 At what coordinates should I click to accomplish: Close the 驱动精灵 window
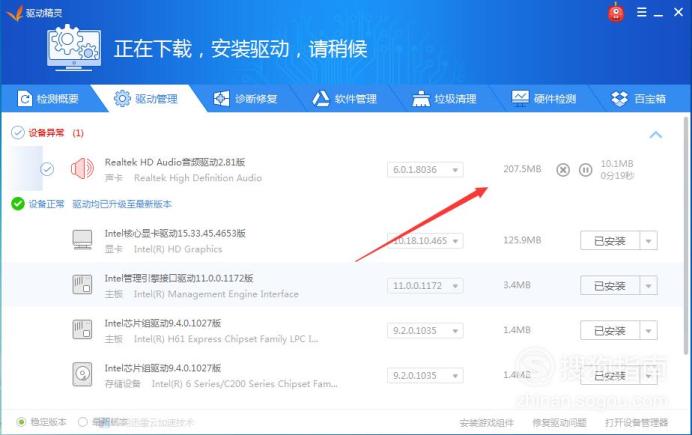679,12
